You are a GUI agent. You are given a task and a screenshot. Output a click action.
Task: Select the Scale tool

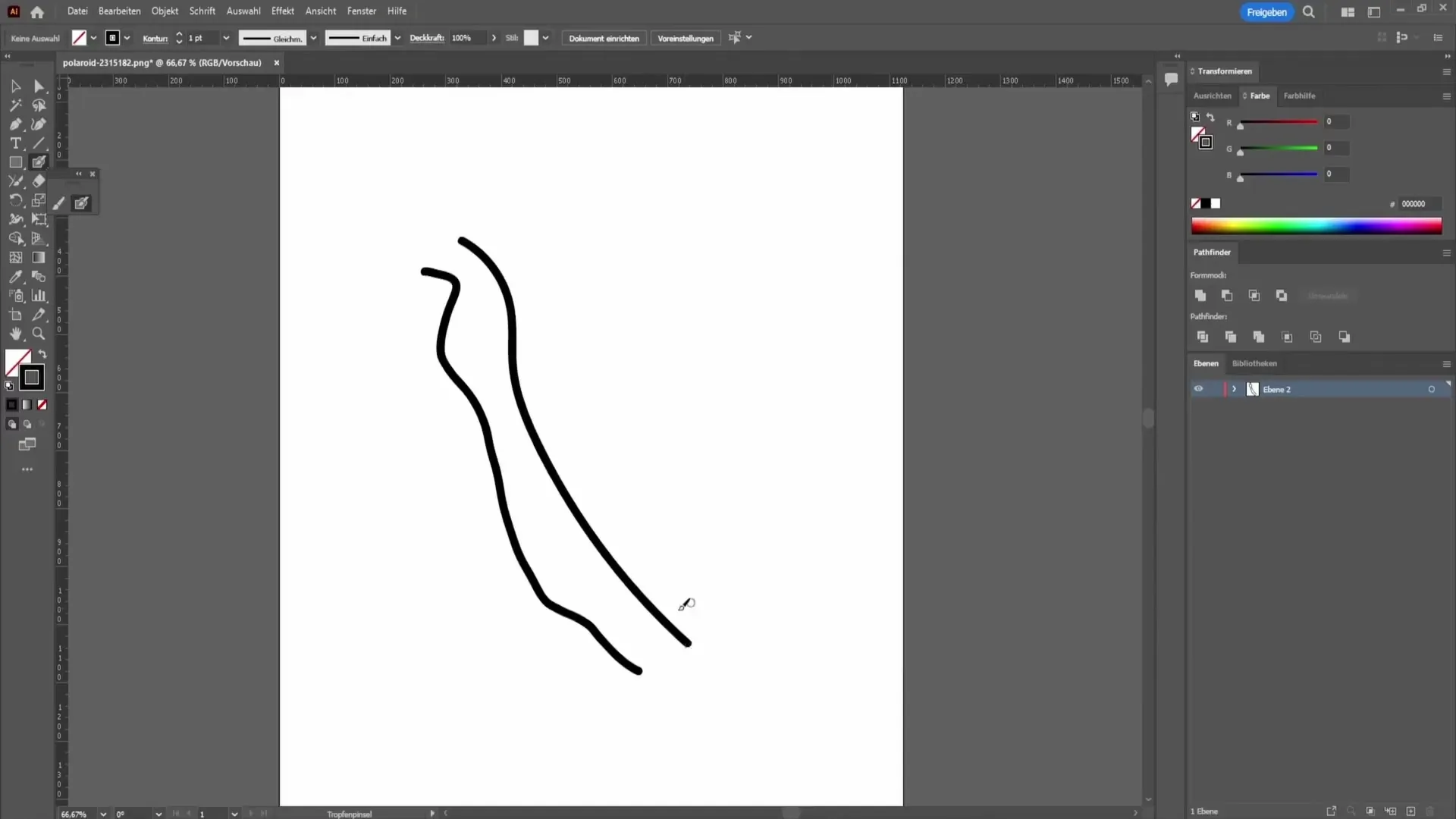39,200
